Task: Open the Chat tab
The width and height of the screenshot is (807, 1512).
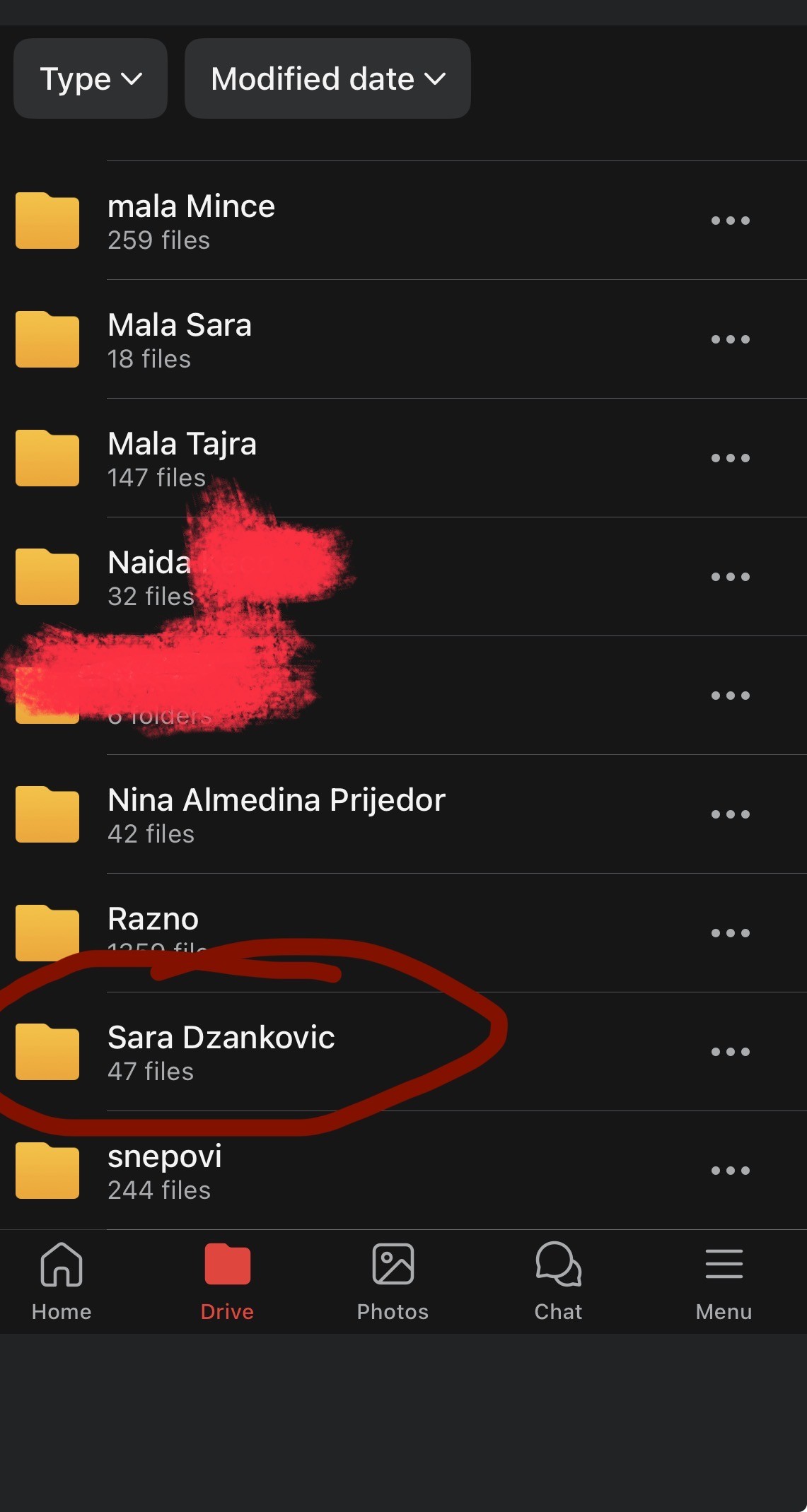Action: coord(558,1282)
